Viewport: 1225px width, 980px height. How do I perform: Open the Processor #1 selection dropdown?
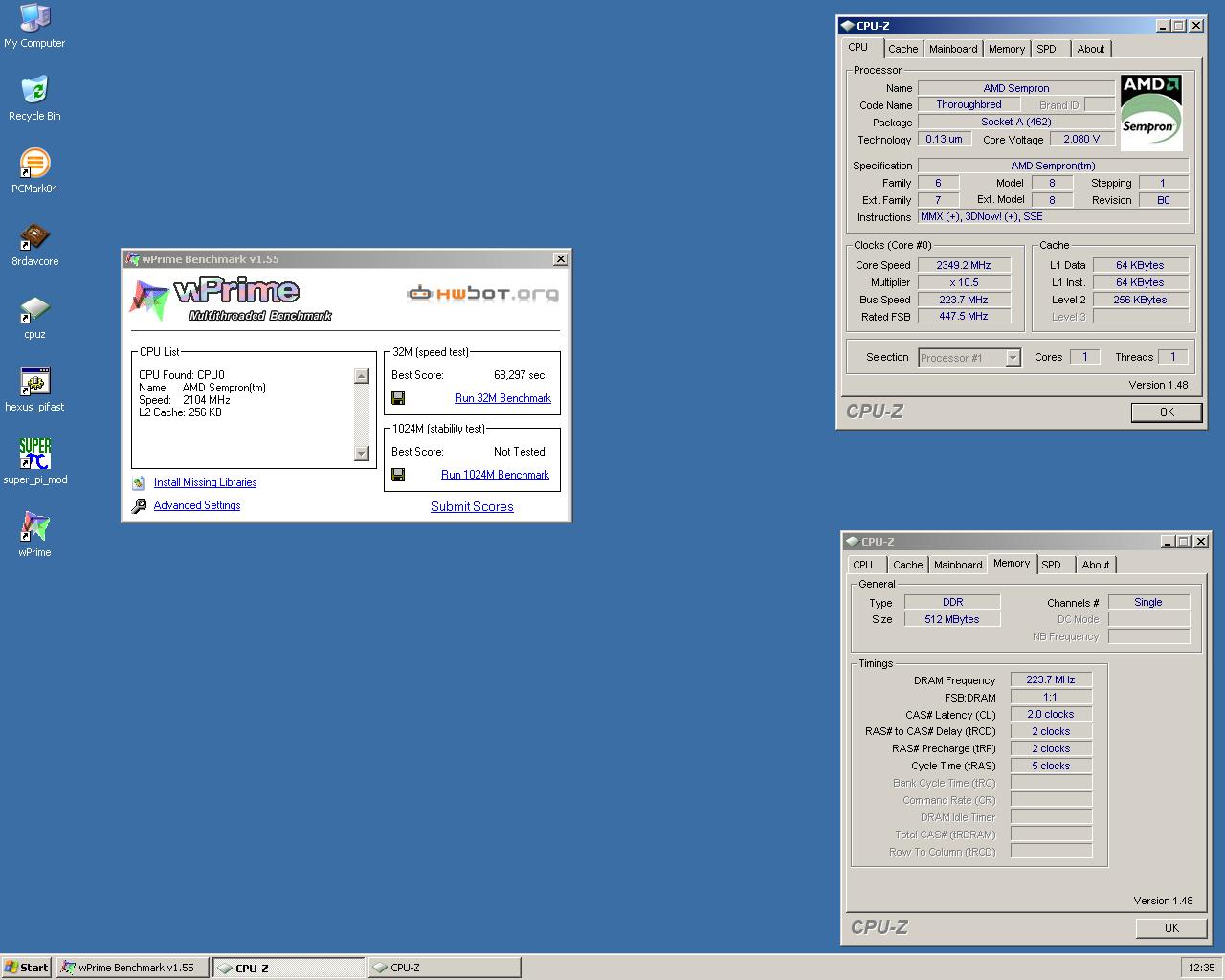(x=1013, y=358)
